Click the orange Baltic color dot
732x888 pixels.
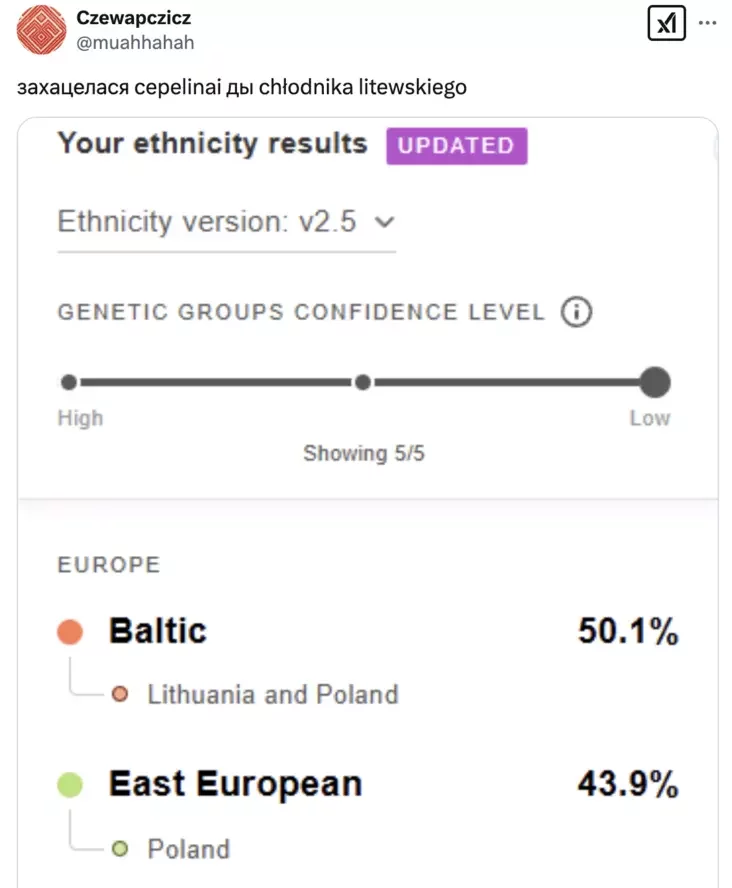(70, 632)
